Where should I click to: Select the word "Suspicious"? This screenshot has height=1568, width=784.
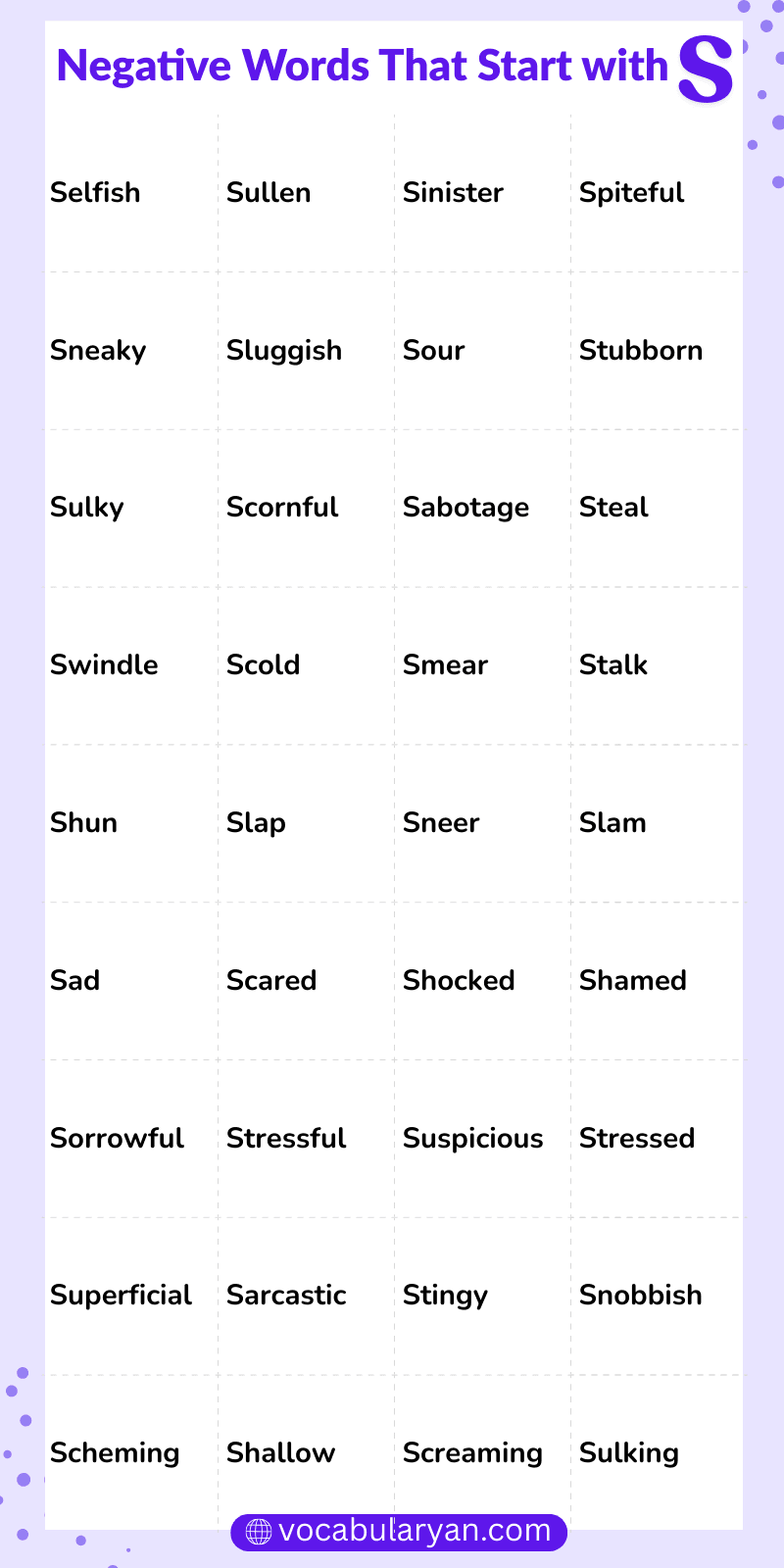[472, 1138]
